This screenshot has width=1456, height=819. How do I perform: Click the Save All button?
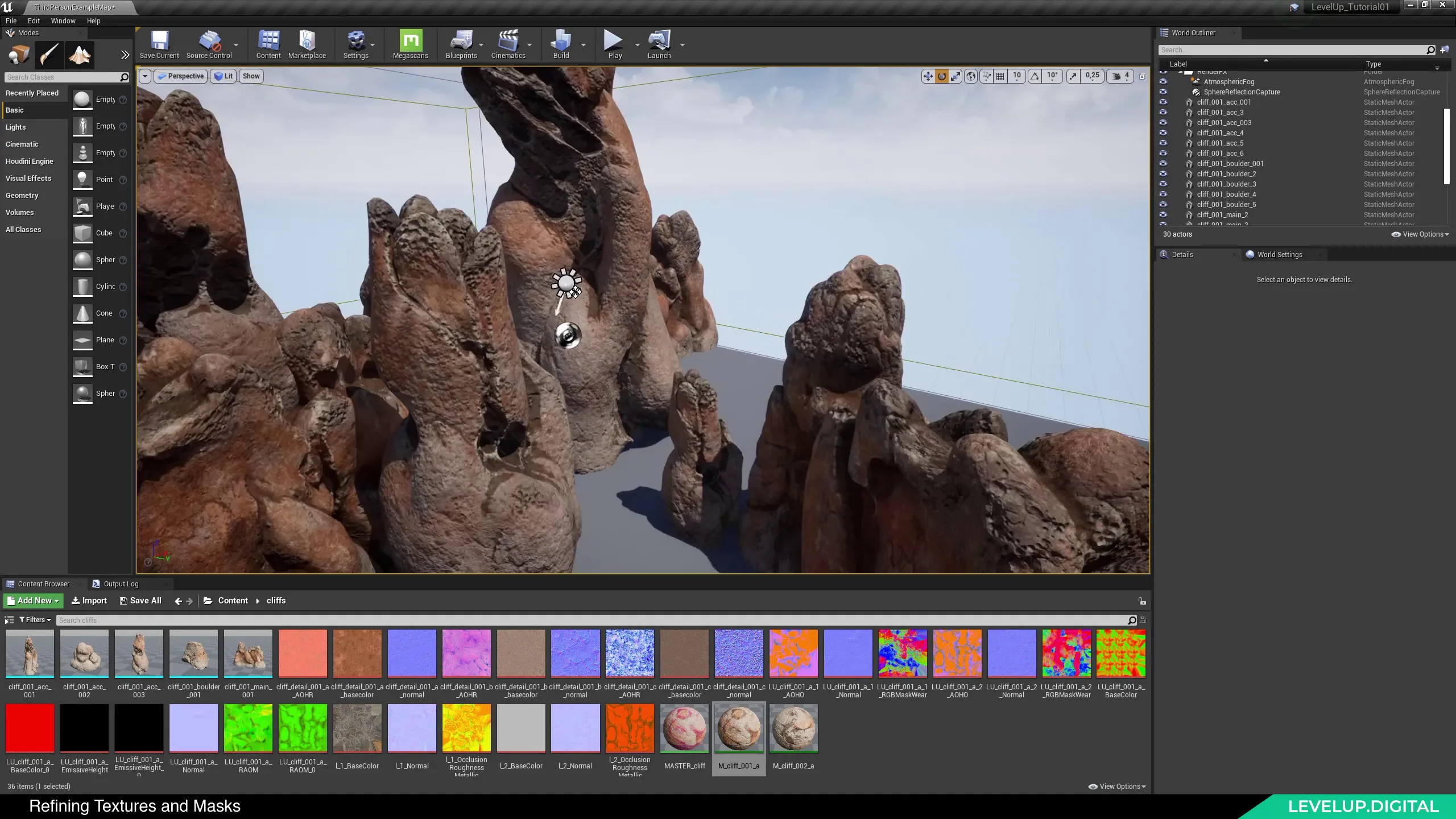(x=140, y=601)
